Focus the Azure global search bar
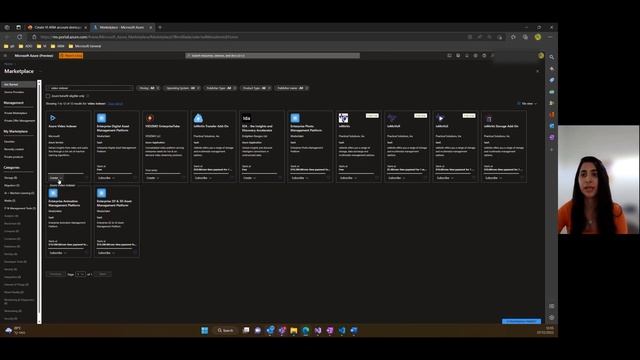Image resolution: width=640 pixels, height=360 pixels. [273, 56]
